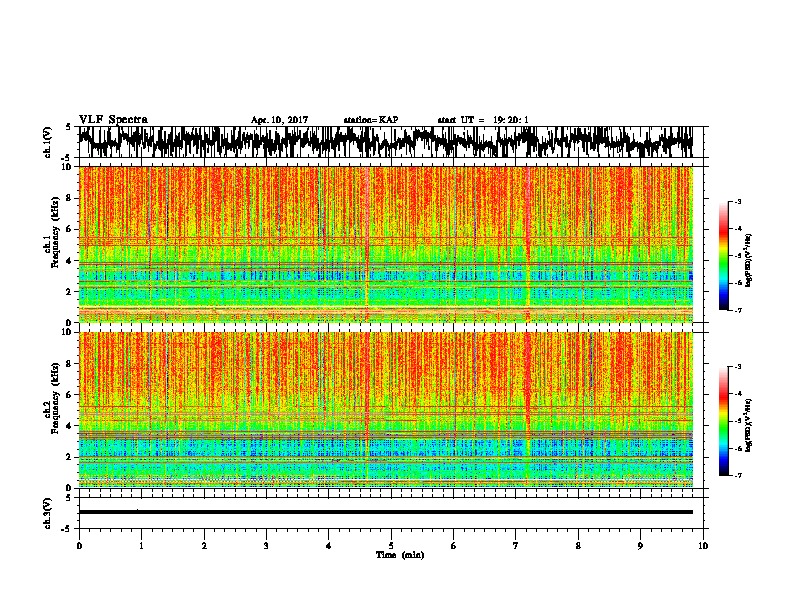
Task: Click the thick black ch.3 trace line
Action: click(x=386, y=512)
